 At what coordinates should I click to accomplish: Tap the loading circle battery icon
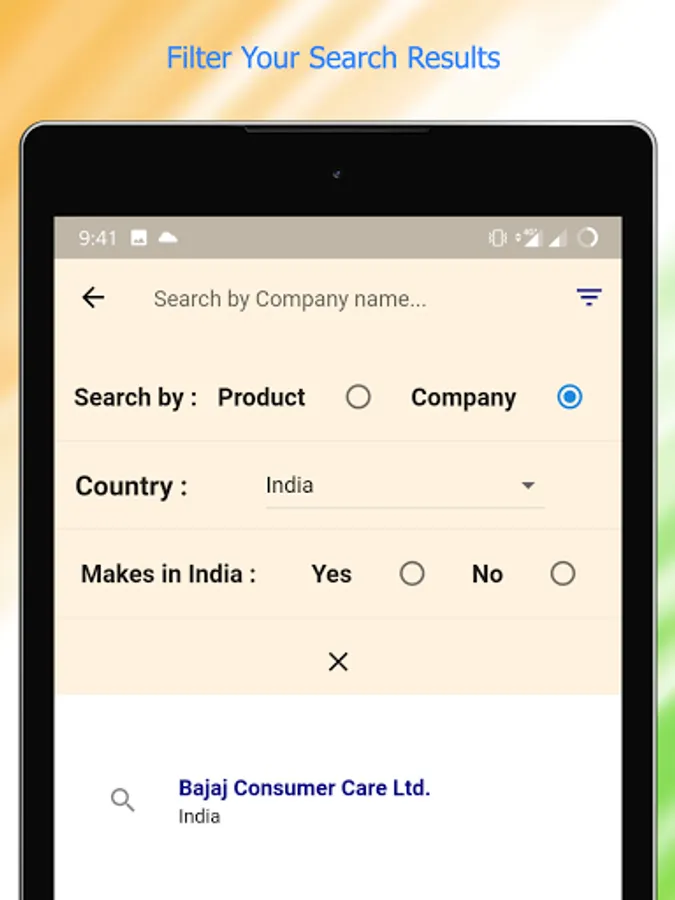point(588,238)
